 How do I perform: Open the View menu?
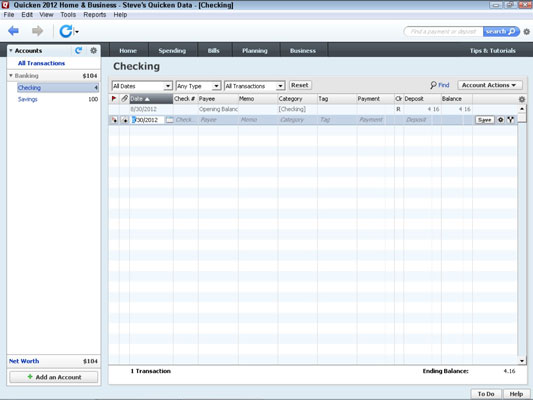[x=46, y=15]
